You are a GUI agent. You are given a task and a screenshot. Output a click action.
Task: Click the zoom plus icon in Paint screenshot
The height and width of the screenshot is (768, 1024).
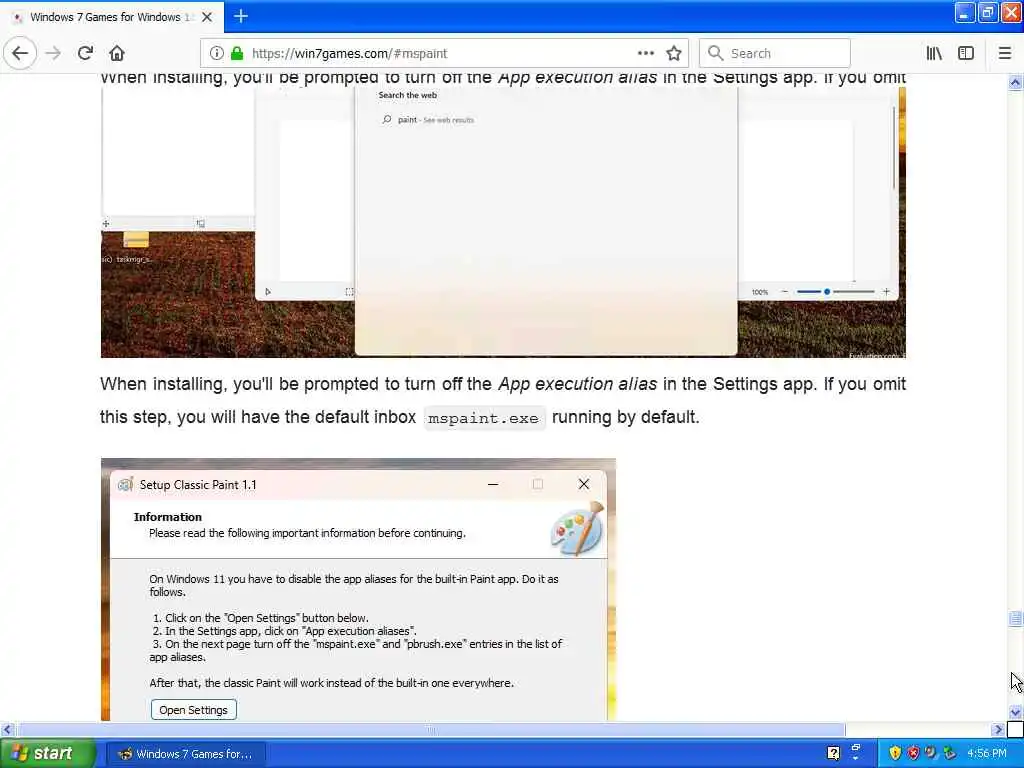886,292
